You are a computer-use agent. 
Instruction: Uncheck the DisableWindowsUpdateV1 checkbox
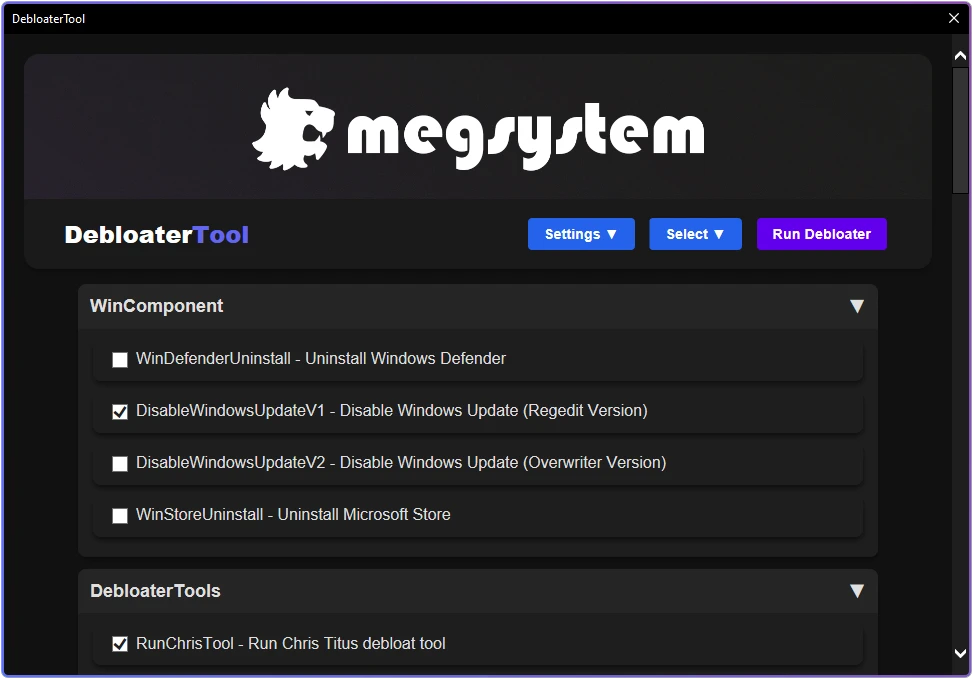(x=120, y=411)
